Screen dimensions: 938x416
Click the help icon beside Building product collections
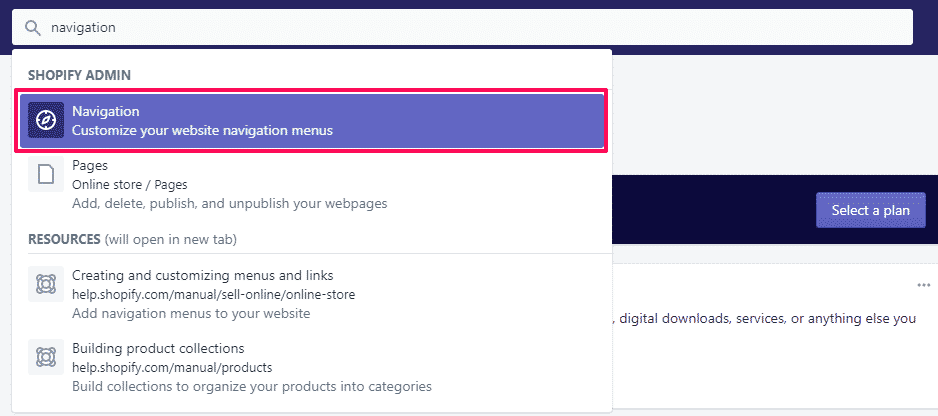pos(45,358)
